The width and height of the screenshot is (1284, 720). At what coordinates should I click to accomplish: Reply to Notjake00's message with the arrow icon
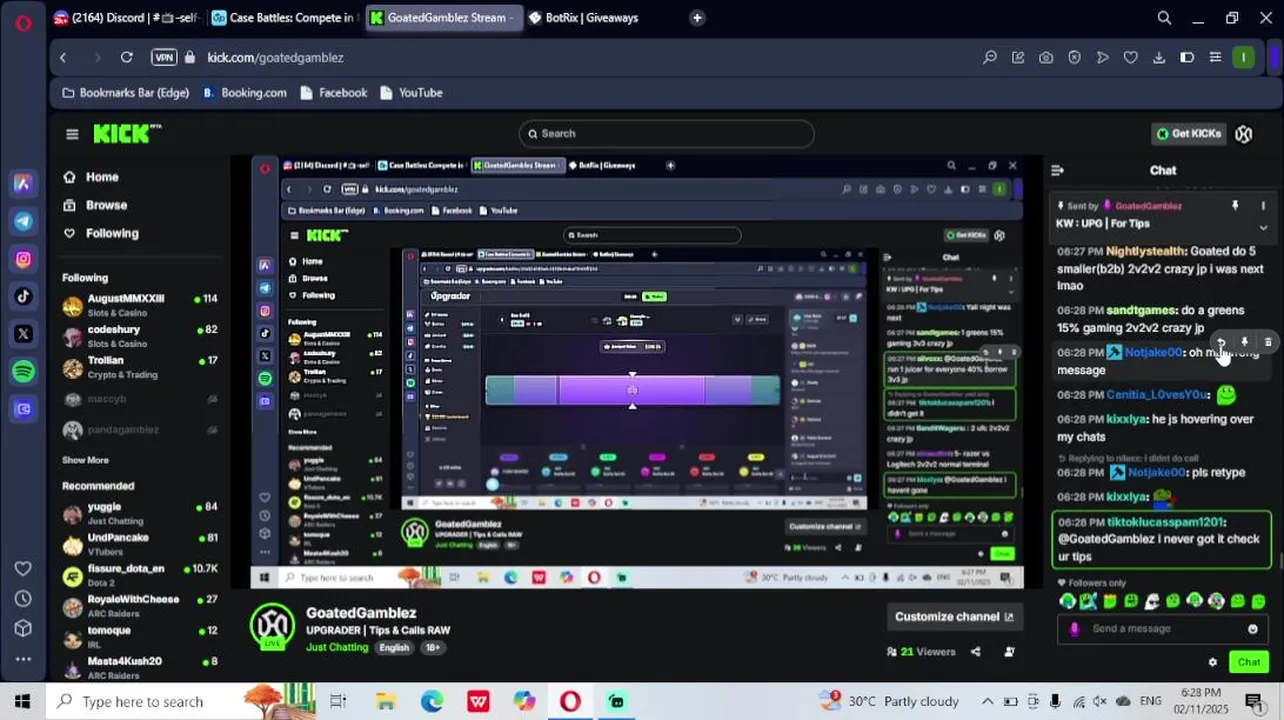[1221, 342]
